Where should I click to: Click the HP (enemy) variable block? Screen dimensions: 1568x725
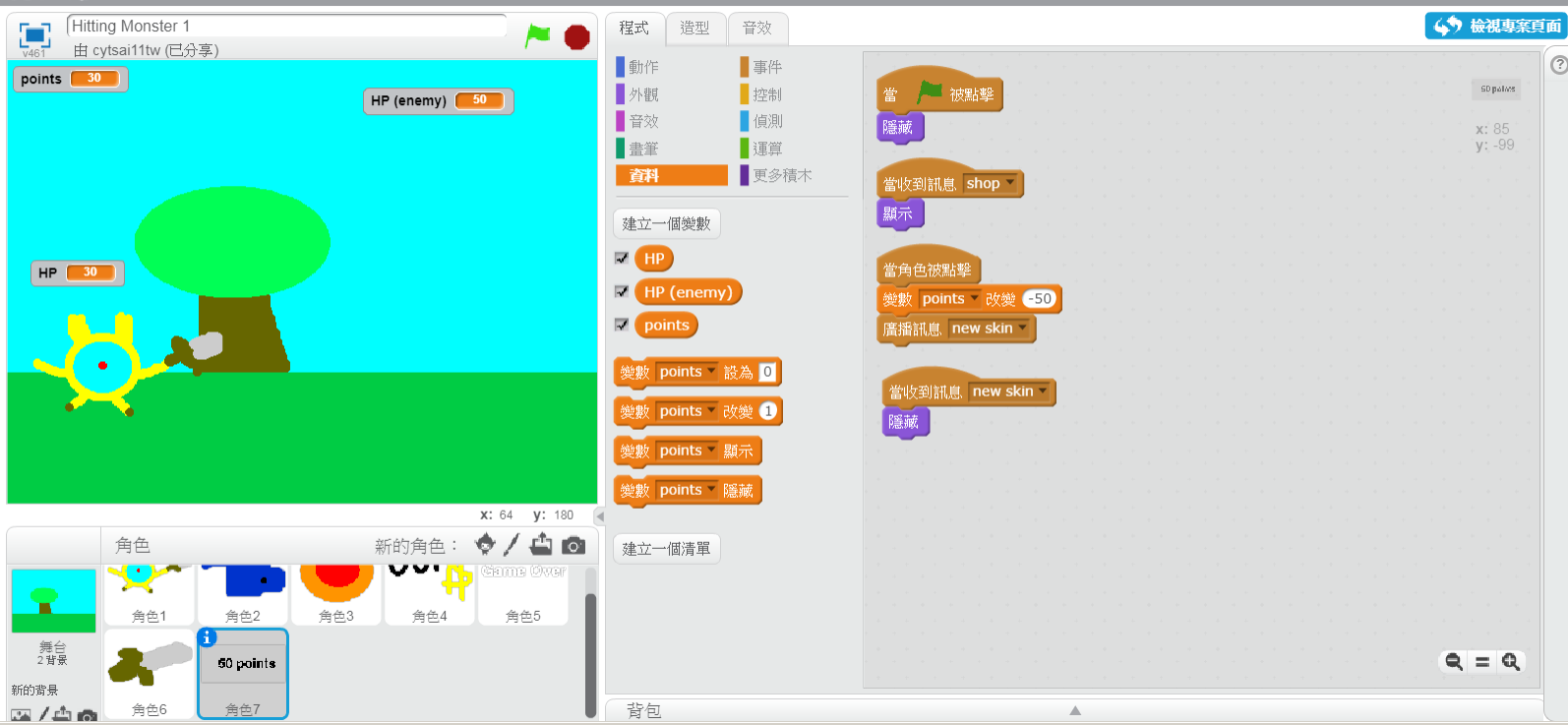pos(688,292)
